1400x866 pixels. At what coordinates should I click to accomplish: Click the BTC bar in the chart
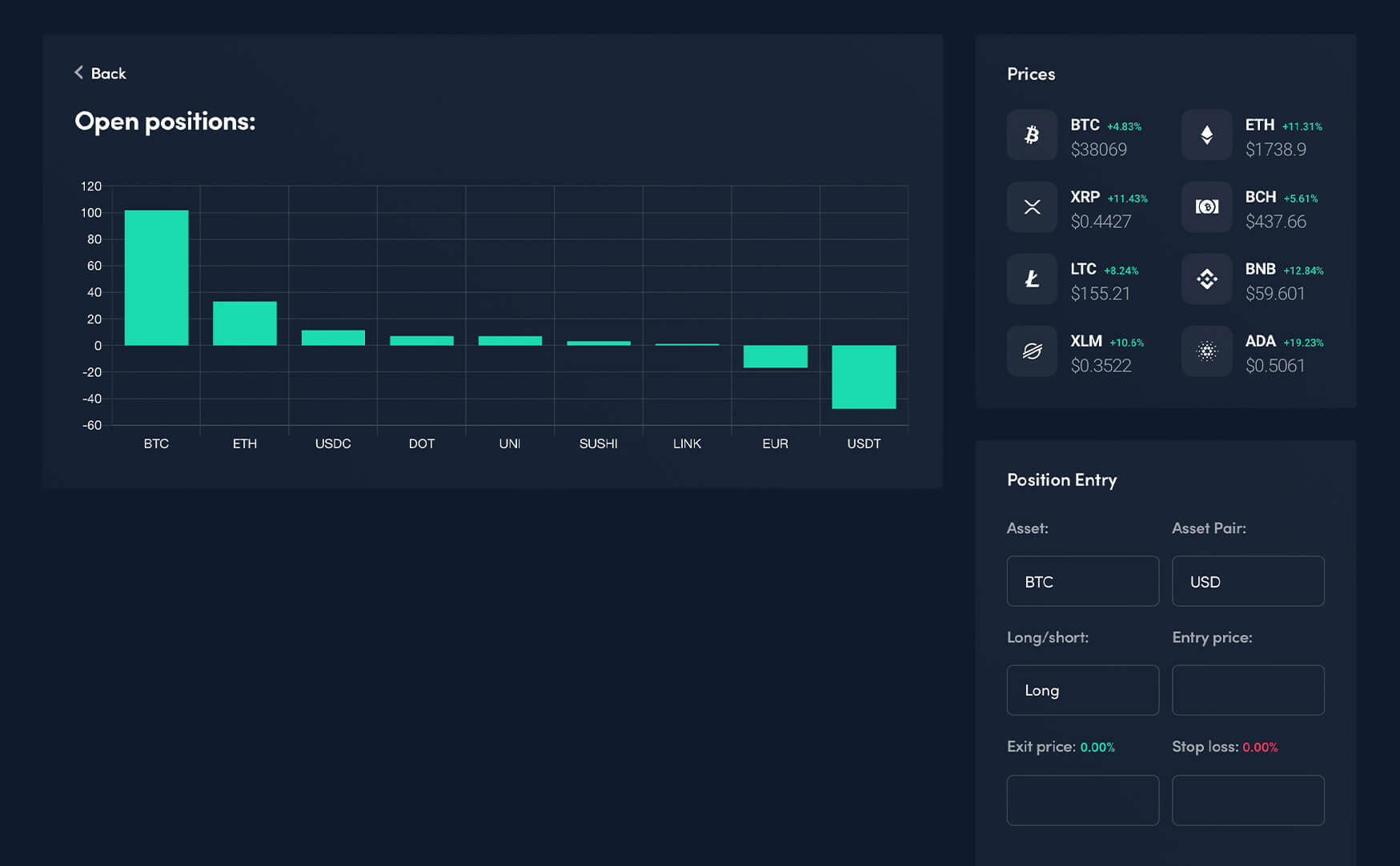[x=156, y=278]
